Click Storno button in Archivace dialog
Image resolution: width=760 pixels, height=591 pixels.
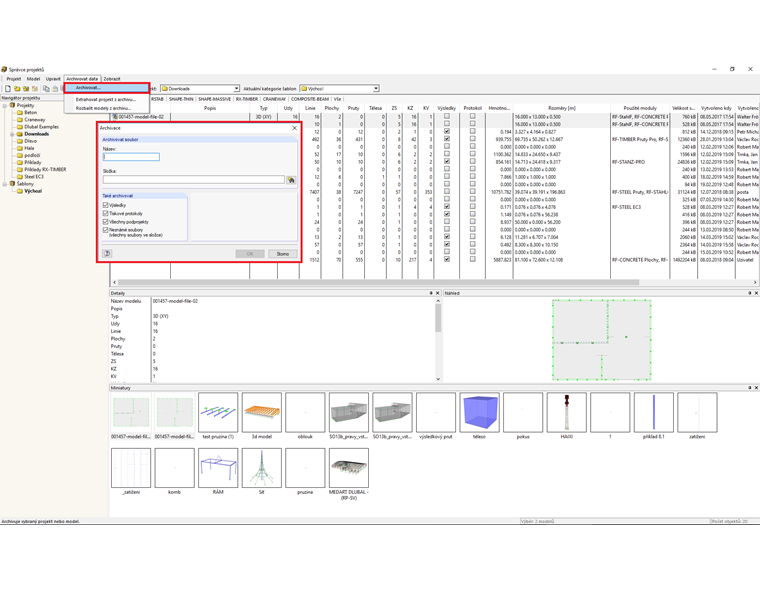pos(283,254)
